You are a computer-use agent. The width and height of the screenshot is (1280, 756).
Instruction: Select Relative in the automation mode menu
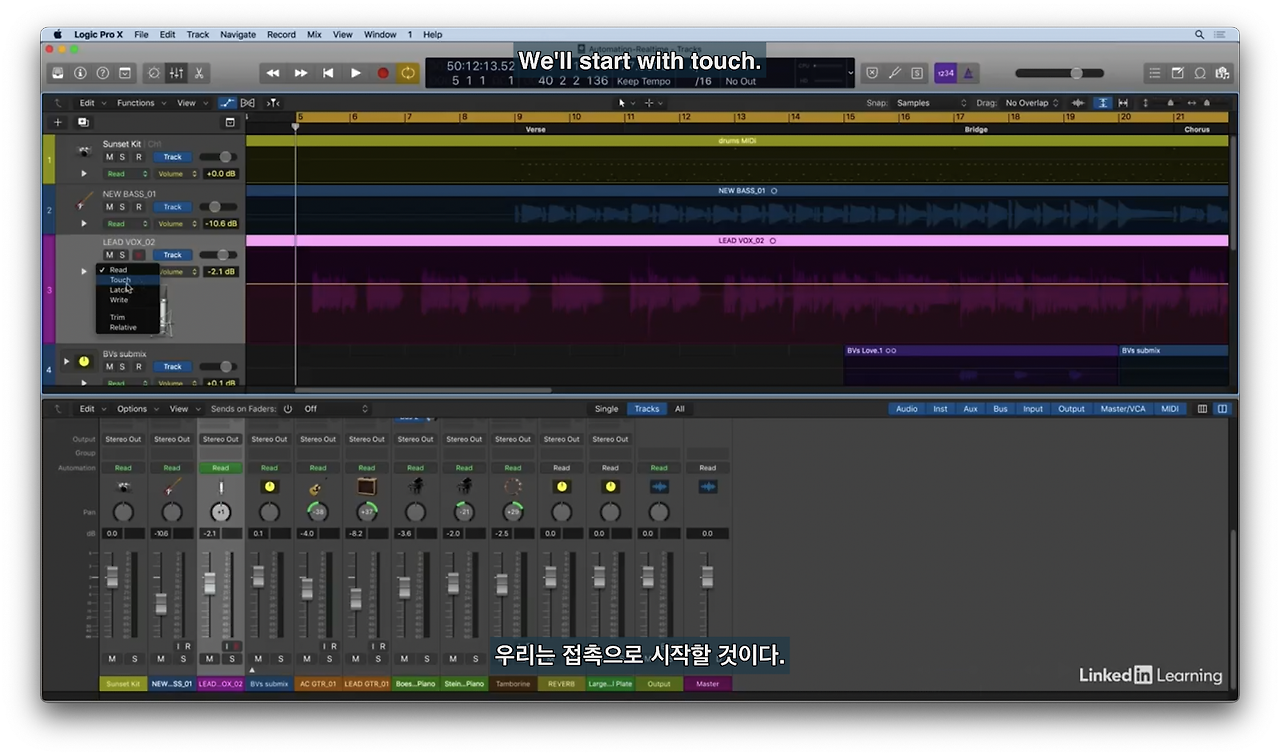coord(127,327)
